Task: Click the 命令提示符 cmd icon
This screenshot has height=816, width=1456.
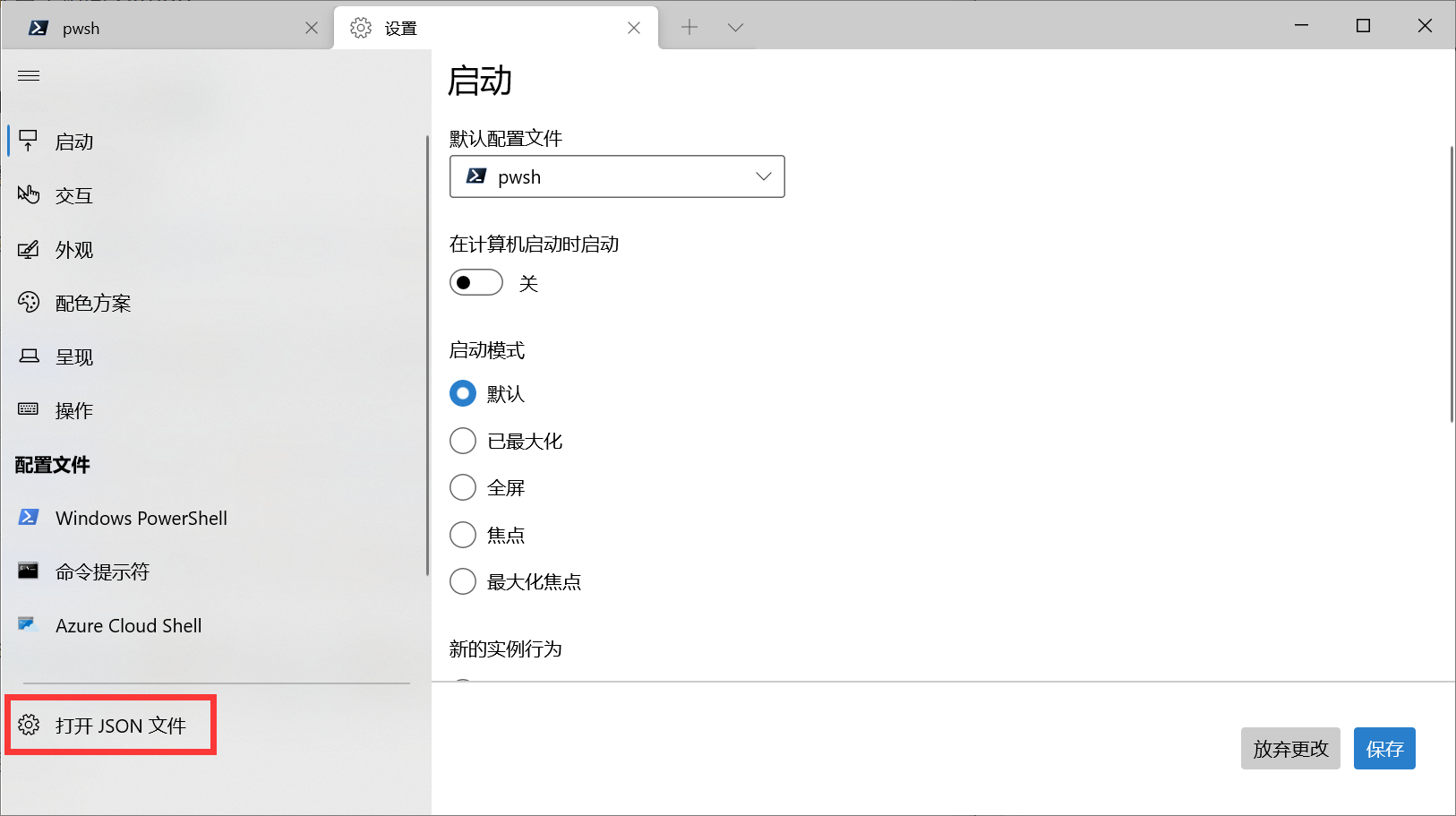Action: click(x=29, y=571)
